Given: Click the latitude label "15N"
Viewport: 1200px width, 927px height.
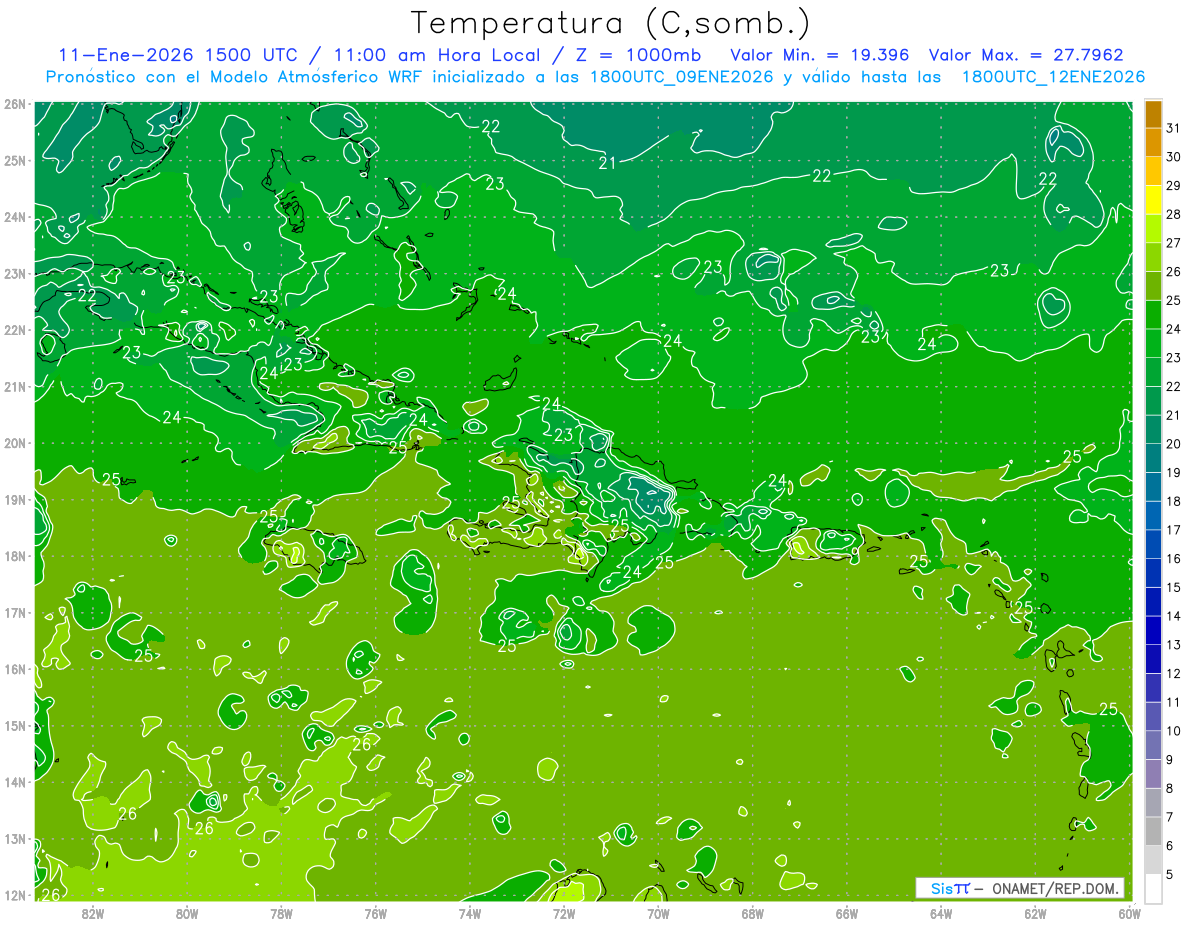Looking at the screenshot, I should (x=14, y=725).
